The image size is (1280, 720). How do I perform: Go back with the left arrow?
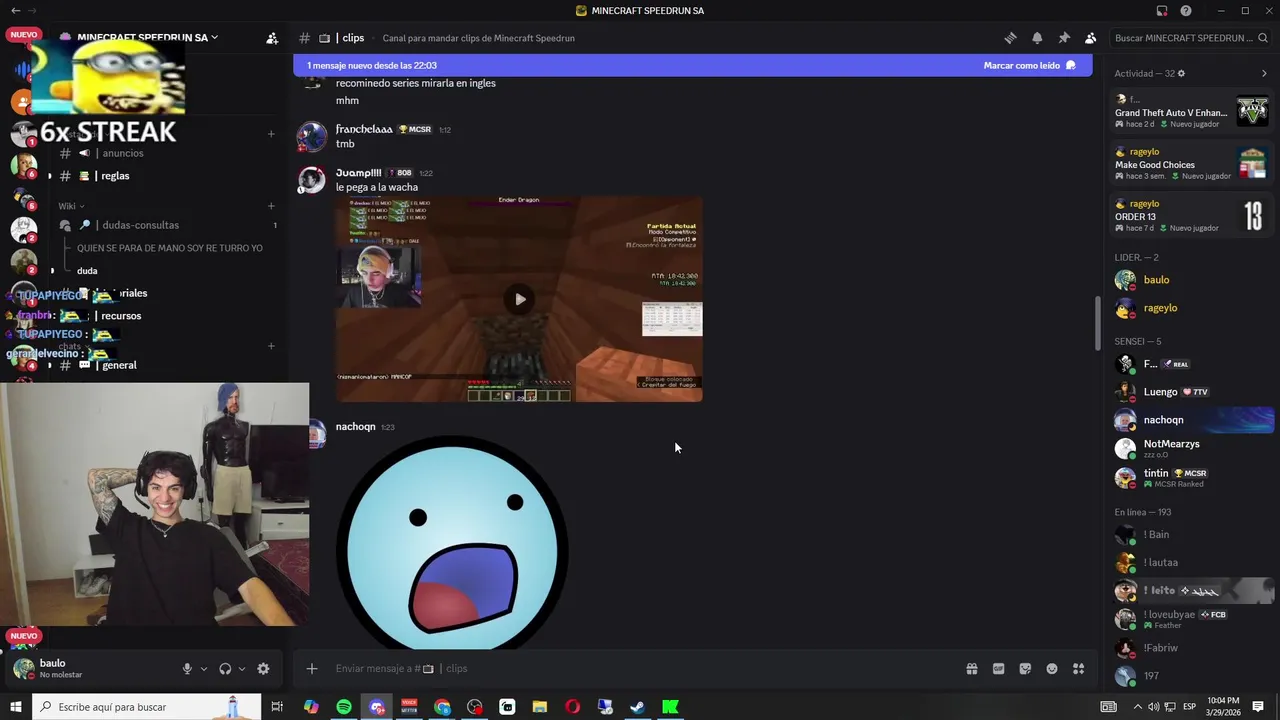coord(15,11)
